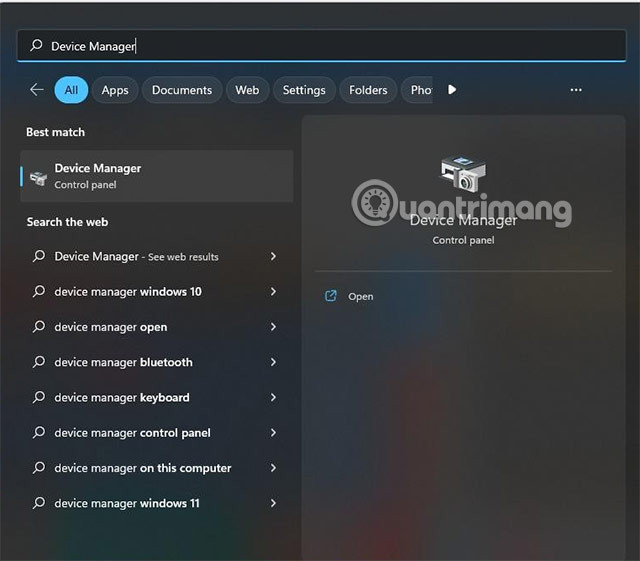
Task: Select the Settings filter tab
Action: pyautogui.click(x=304, y=90)
